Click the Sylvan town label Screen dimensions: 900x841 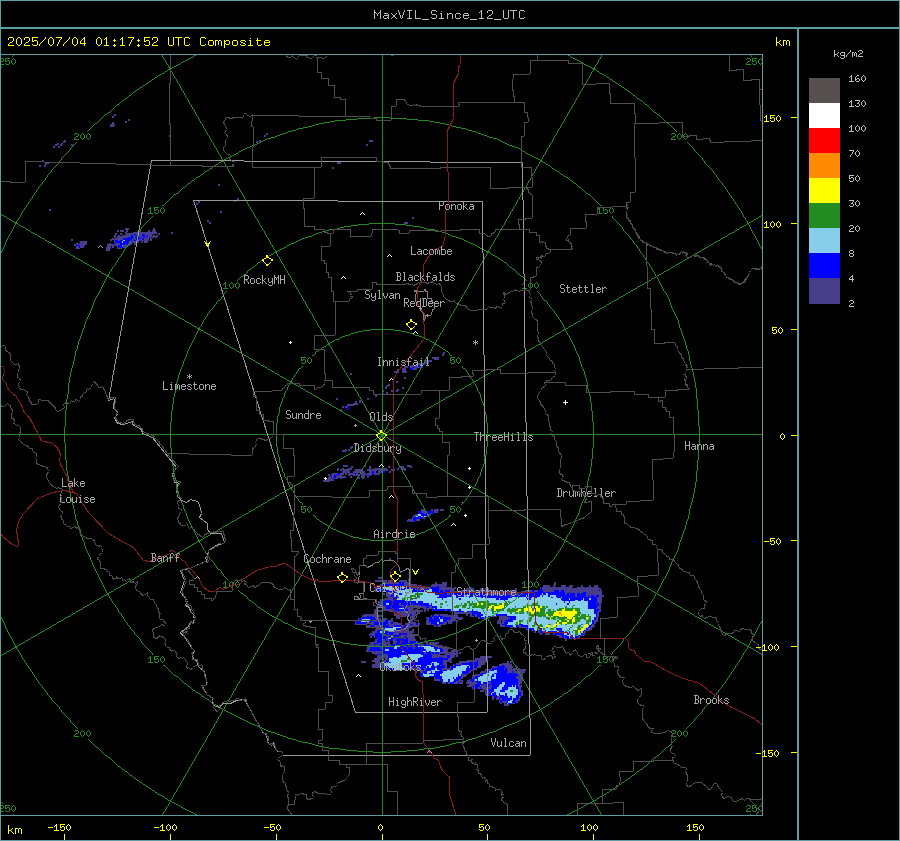click(382, 295)
